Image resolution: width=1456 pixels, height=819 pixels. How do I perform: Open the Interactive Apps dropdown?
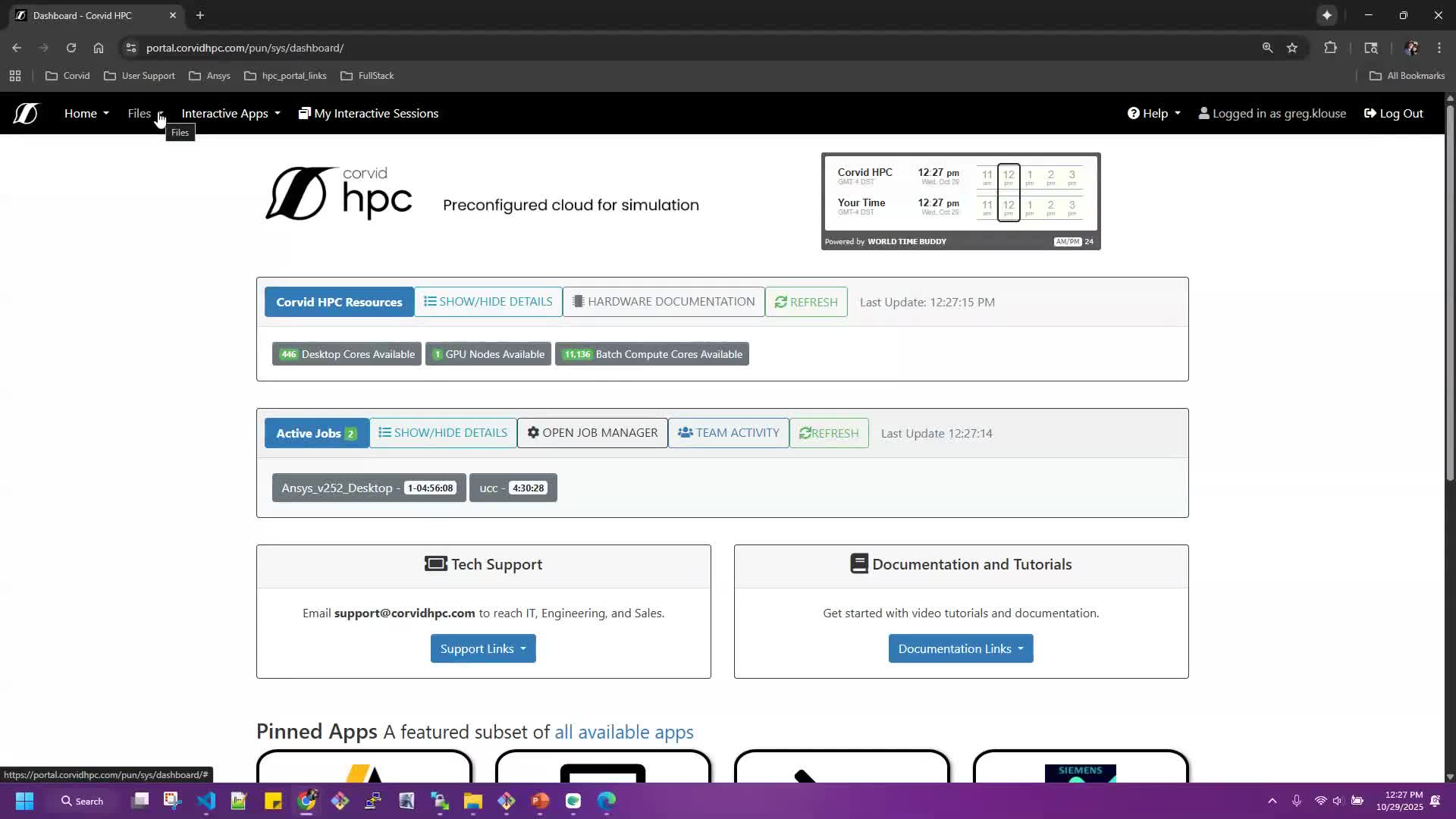231,113
